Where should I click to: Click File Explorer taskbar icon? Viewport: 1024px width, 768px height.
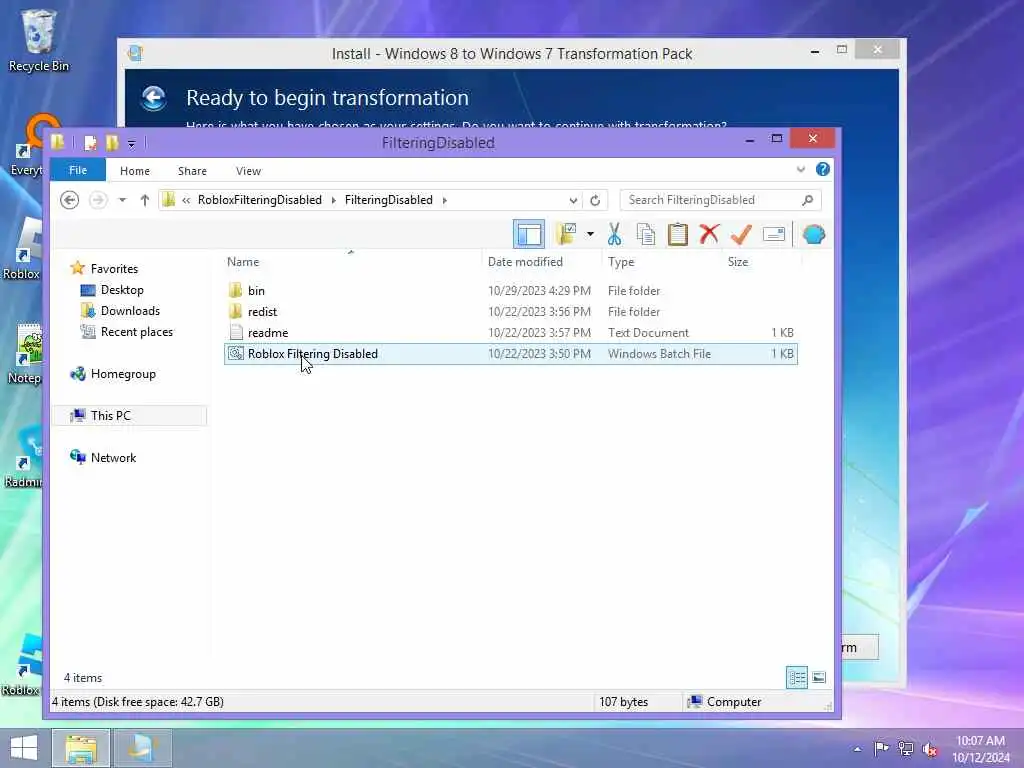pyautogui.click(x=80, y=748)
